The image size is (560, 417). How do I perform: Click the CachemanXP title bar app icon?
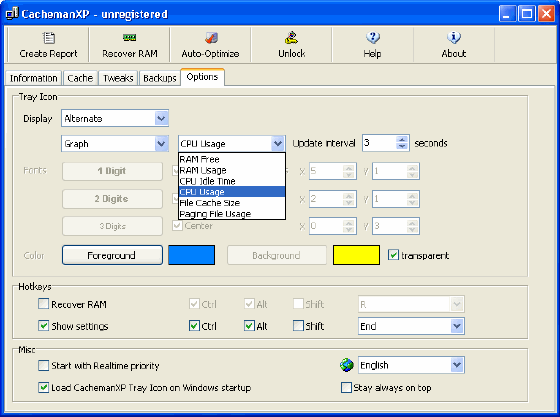click(x=12, y=14)
